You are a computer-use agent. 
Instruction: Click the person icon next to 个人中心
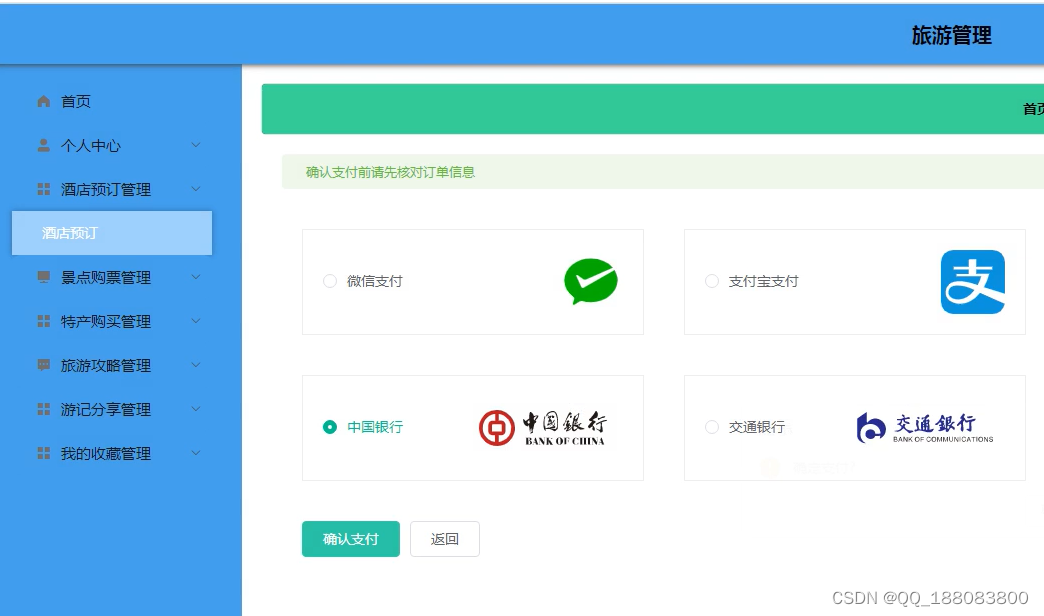click(43, 145)
